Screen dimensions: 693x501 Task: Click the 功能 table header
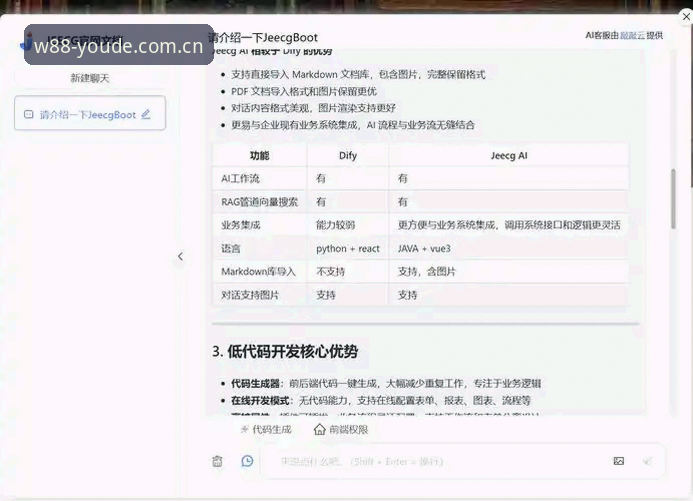pos(259,156)
